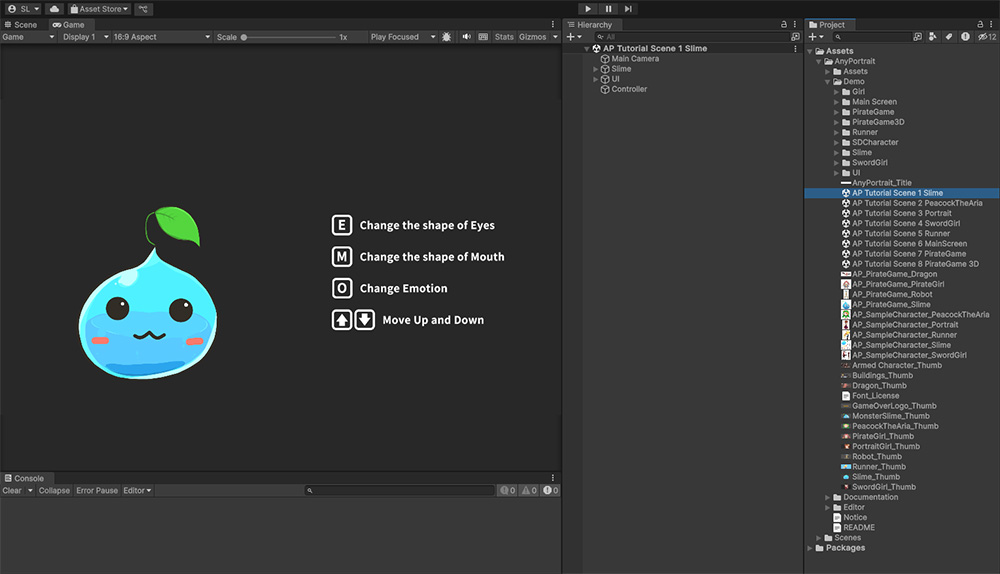Toggle Console Error Pause button
Screen dimensions: 1000x574
pyautogui.click(x=97, y=490)
